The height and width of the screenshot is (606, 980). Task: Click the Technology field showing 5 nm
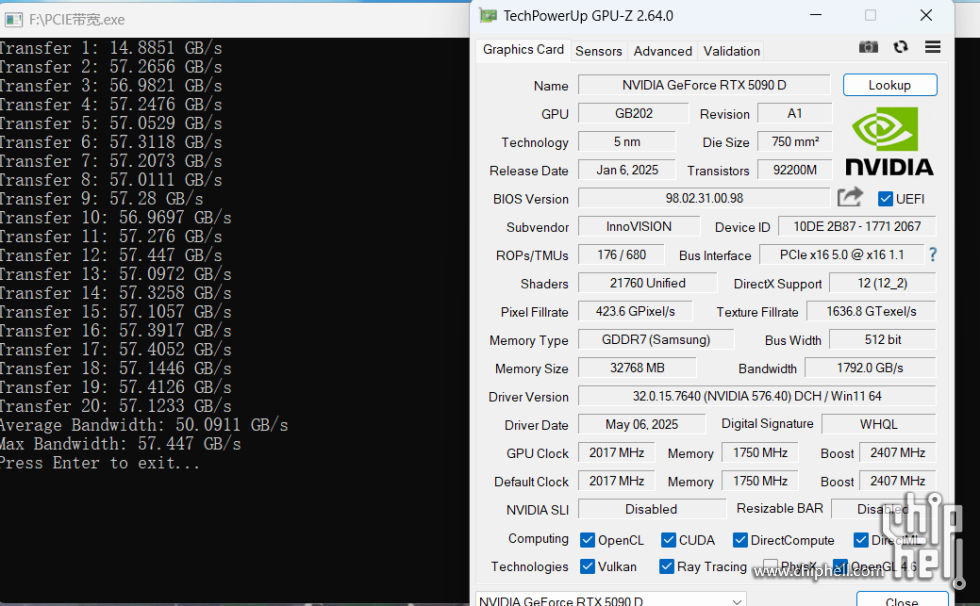[x=626, y=142]
